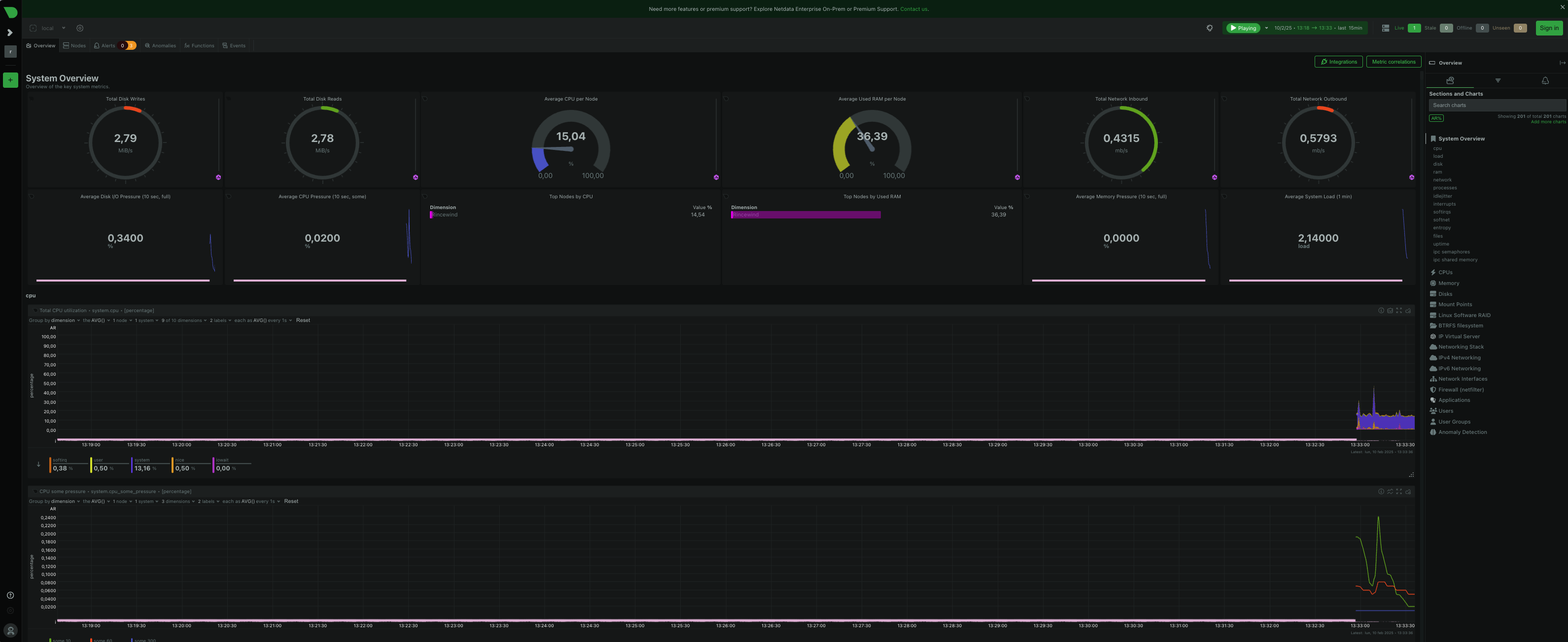
Task: Toggle the softirq legend dimension
Action: click(69, 465)
